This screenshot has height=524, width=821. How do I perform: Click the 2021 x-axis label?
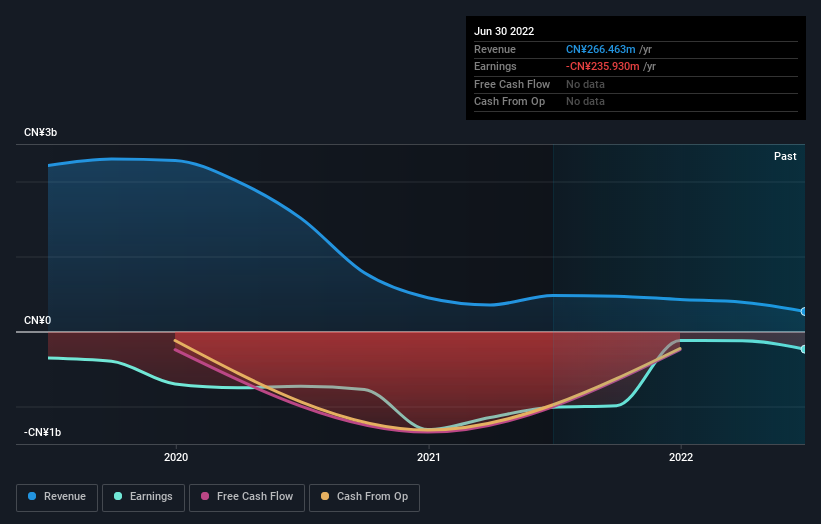[428, 457]
